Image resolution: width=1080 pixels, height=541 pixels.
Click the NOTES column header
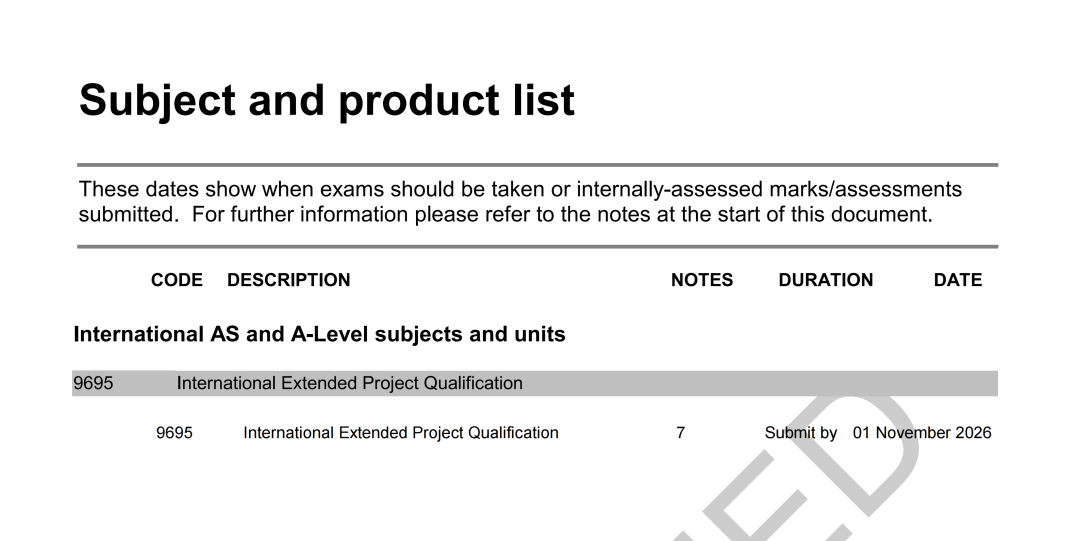[702, 280]
